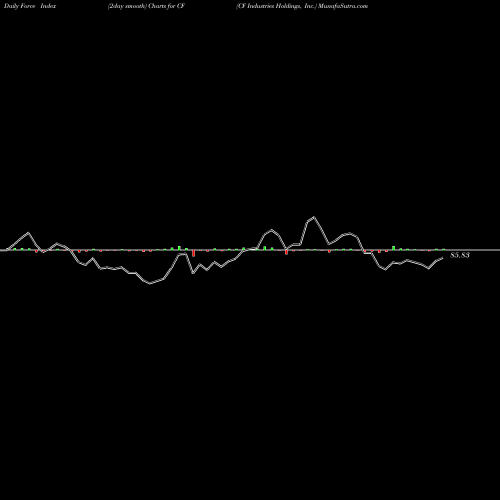Click the 'Daily Force Index' title text

30,6
